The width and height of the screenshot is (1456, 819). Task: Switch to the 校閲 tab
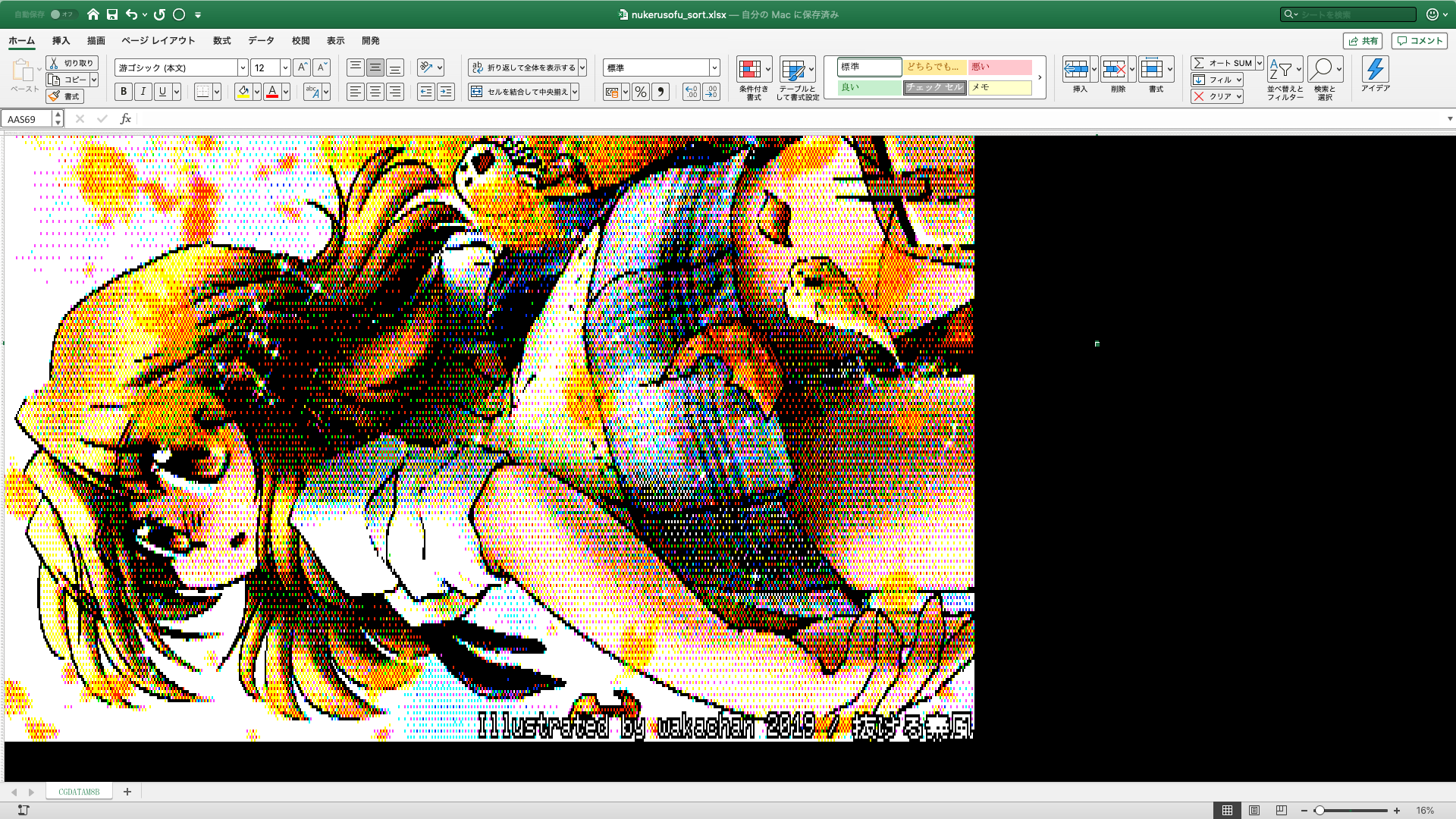pyautogui.click(x=300, y=41)
